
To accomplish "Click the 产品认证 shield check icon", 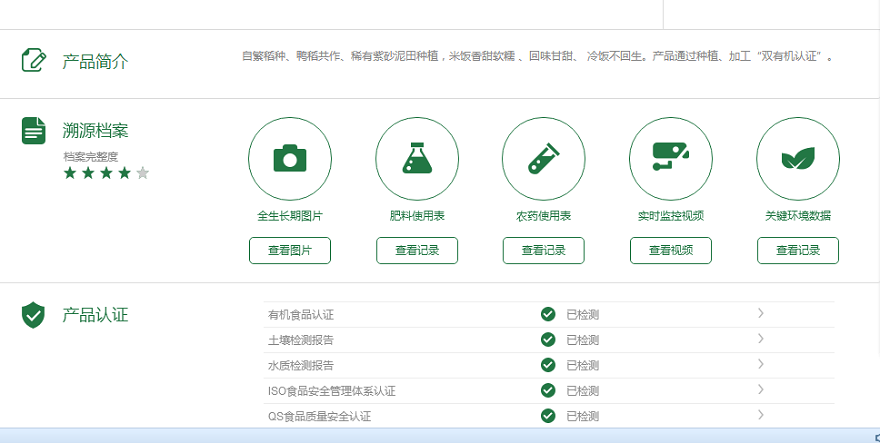I will 34,315.
